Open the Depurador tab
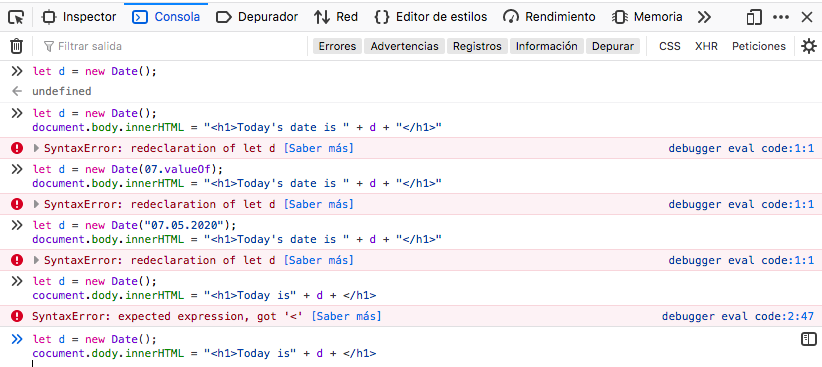The image size is (822, 367). 257,17
